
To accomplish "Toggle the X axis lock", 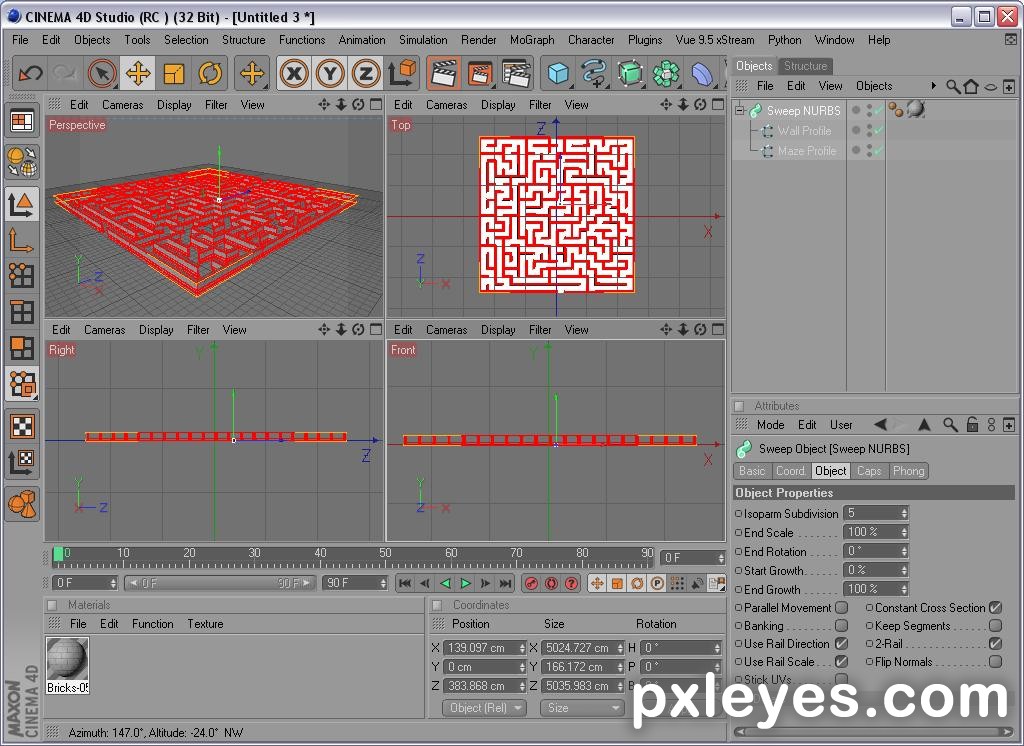I will pos(294,73).
